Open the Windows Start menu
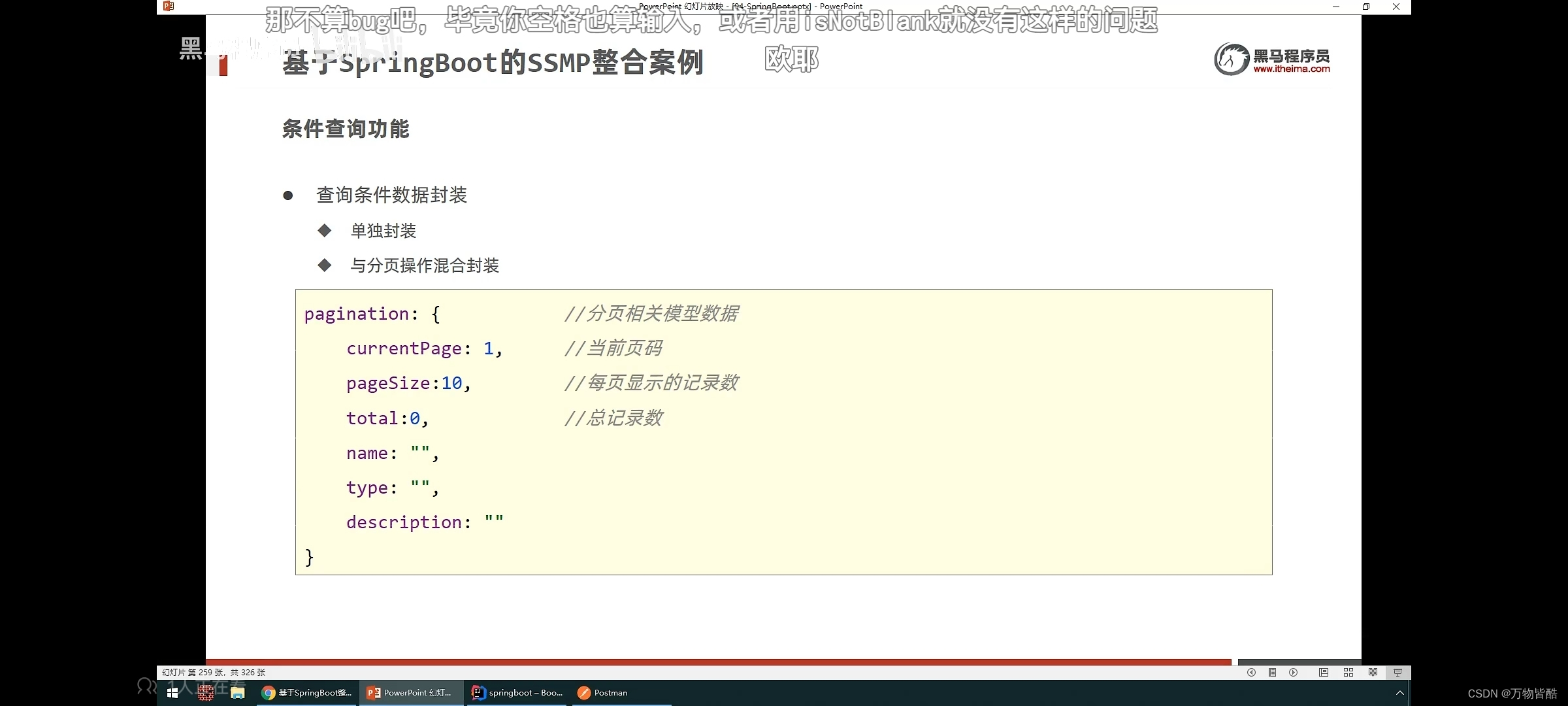The height and width of the screenshot is (706, 1568). pyautogui.click(x=172, y=693)
